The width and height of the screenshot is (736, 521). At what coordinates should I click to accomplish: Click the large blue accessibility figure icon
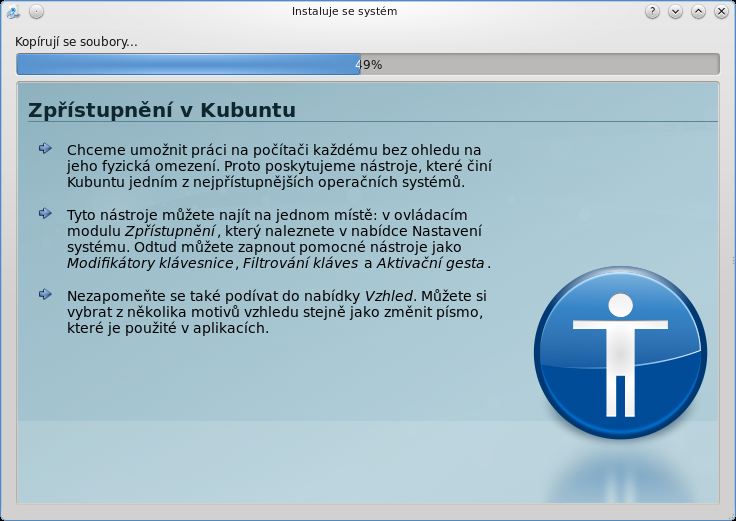click(621, 353)
